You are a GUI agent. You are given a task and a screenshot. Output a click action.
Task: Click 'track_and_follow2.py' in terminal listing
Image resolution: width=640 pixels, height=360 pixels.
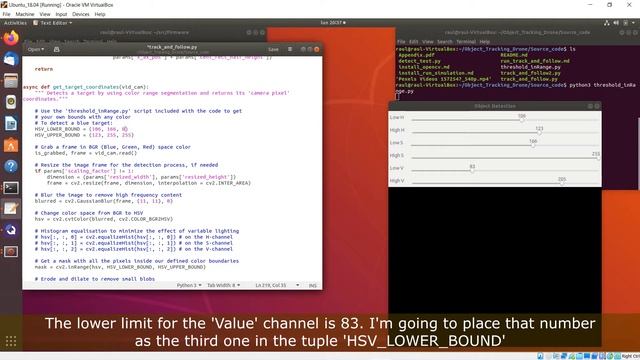(x=531, y=73)
